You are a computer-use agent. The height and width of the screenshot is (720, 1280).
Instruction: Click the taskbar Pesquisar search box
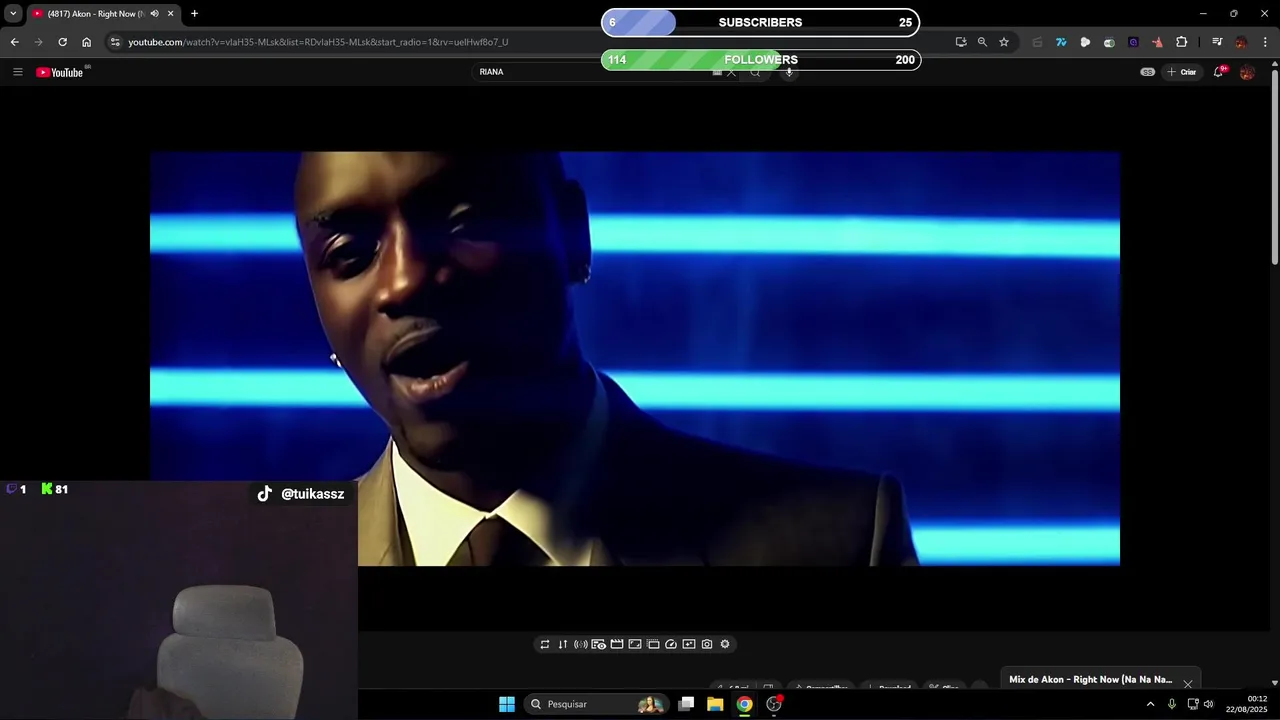pos(598,704)
